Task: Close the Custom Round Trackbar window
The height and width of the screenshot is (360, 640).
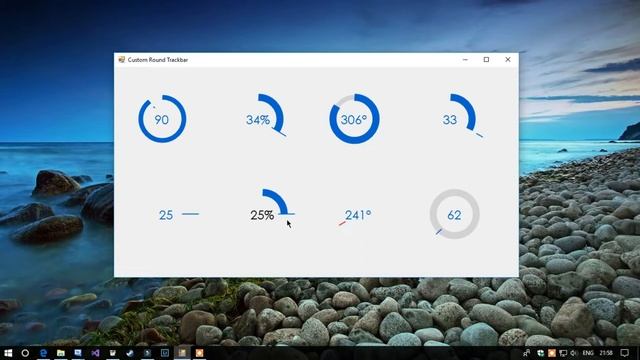Action: [508, 60]
